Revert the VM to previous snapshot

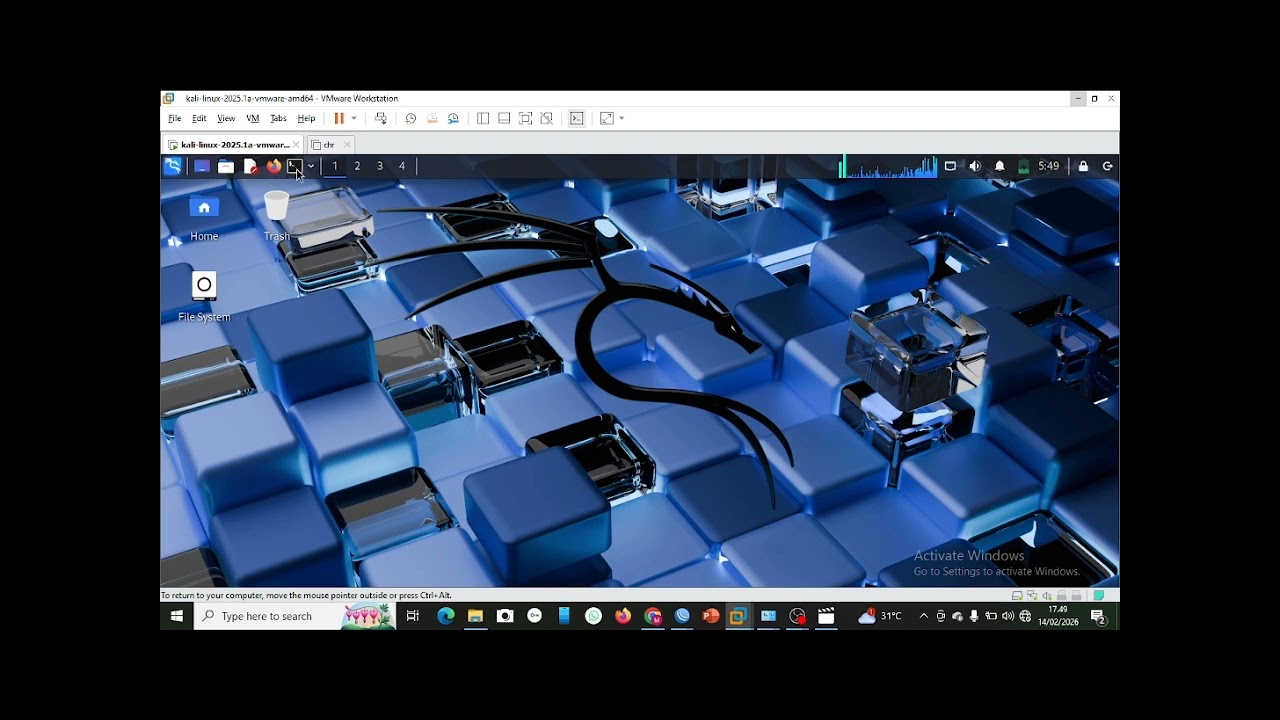(432, 118)
